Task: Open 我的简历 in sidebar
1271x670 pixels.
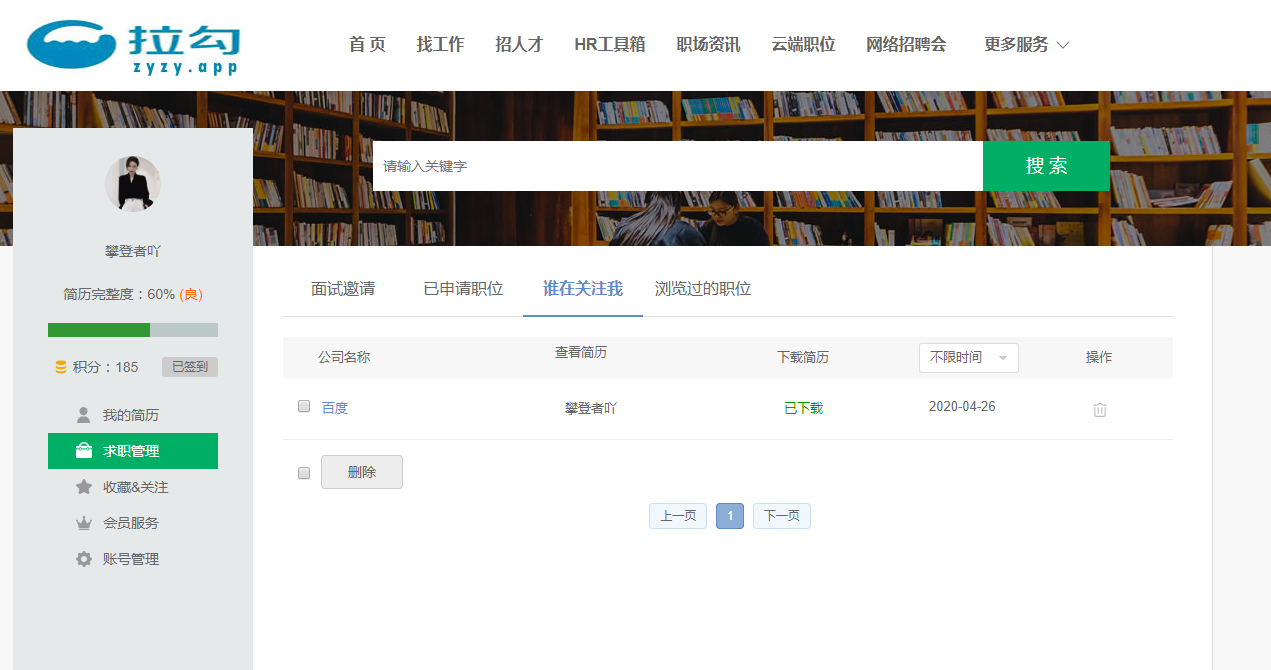Action: pyautogui.click(x=133, y=415)
